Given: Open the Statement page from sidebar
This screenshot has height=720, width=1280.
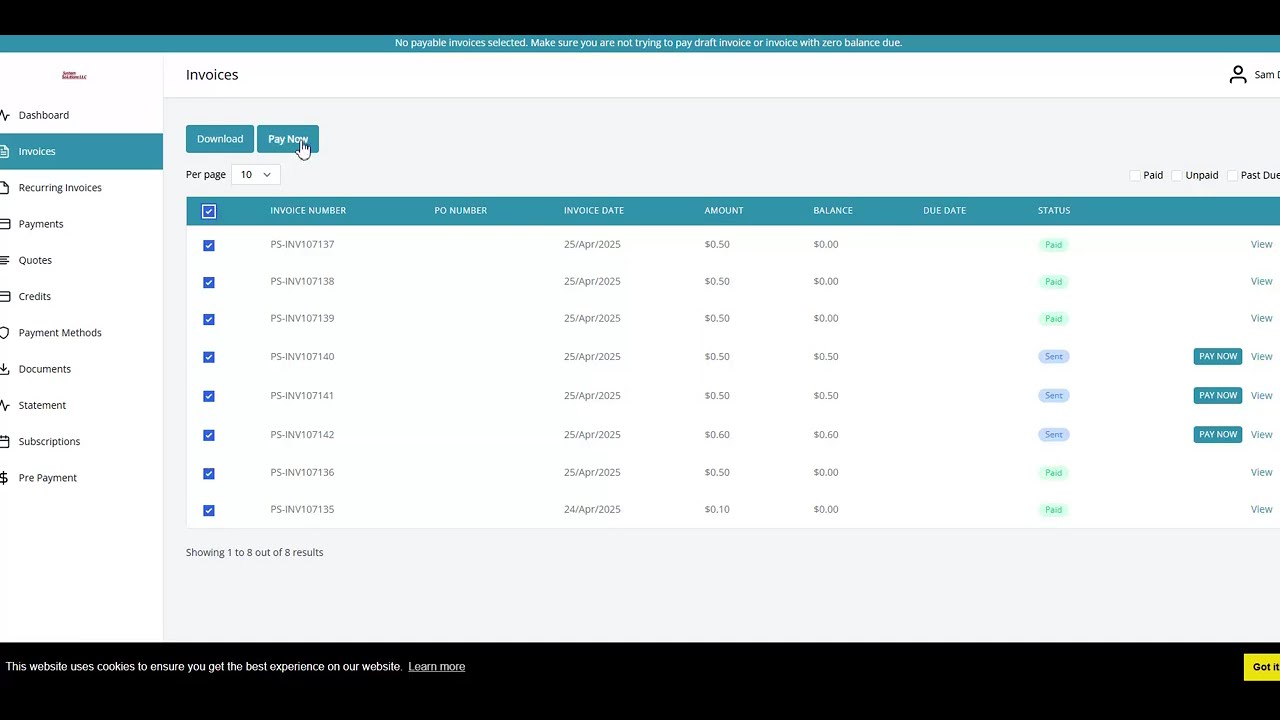Looking at the screenshot, I should point(42,405).
